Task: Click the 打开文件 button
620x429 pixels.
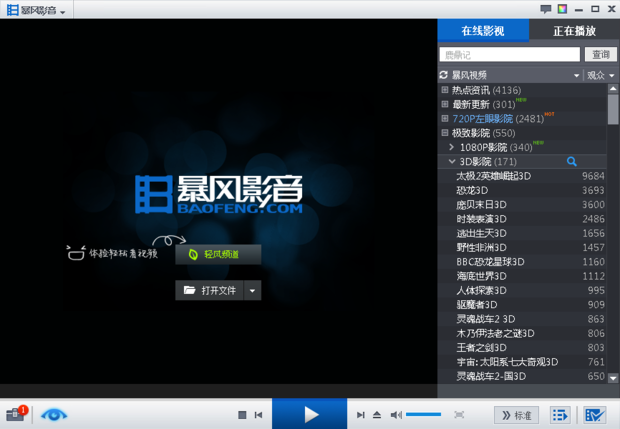Action: tap(209, 291)
